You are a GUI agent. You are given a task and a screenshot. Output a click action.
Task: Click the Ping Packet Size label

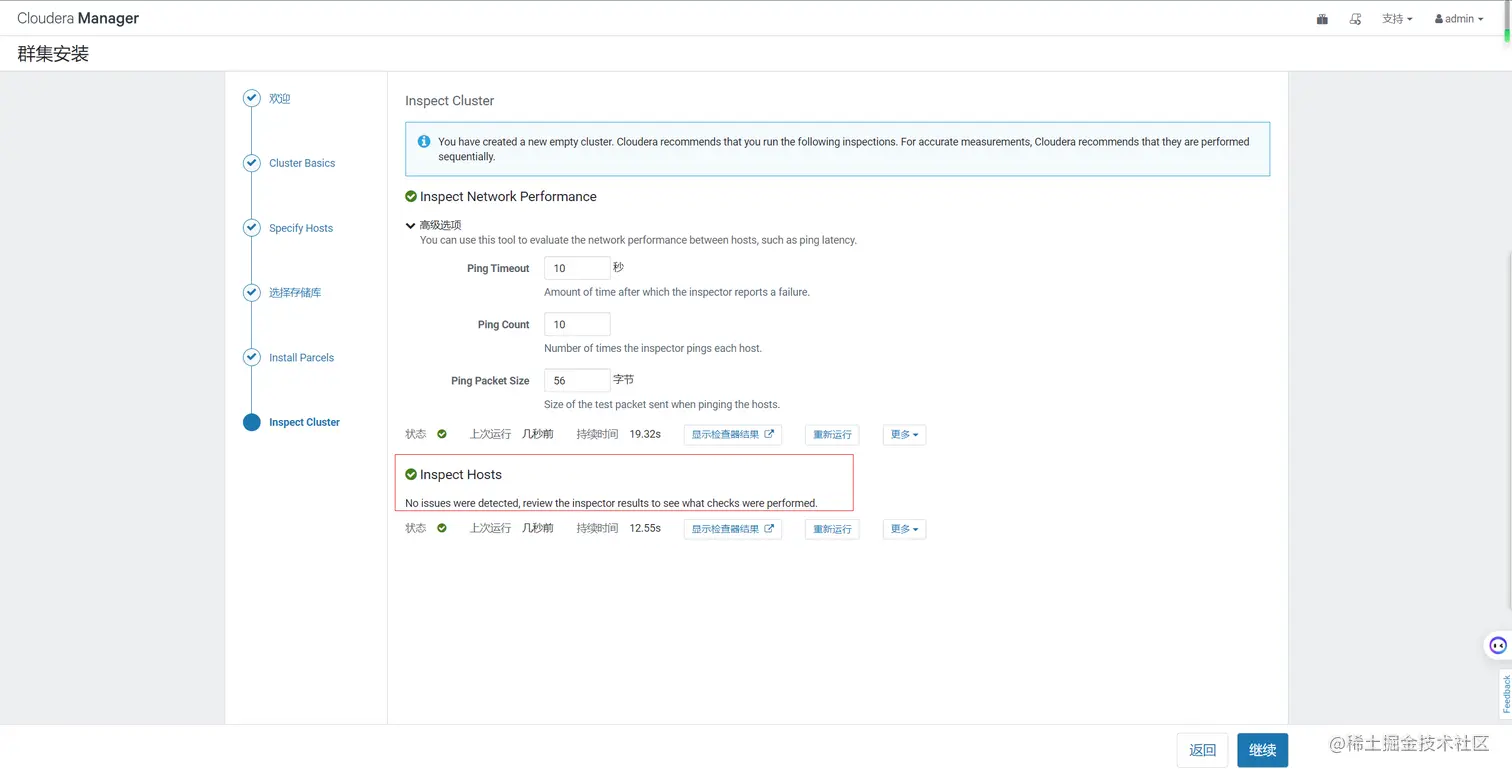(490, 381)
